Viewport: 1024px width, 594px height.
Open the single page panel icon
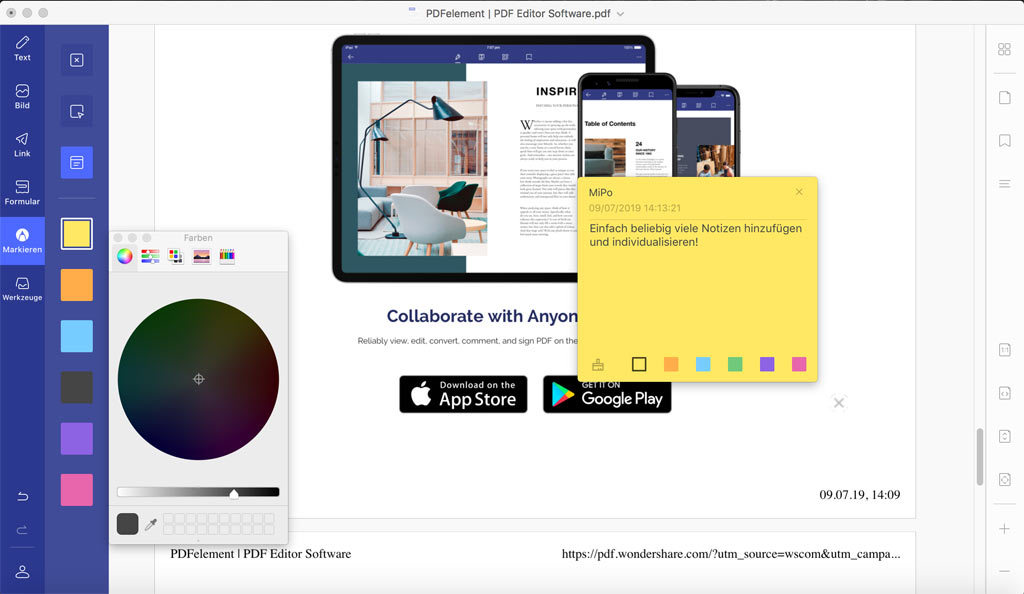[1004, 97]
